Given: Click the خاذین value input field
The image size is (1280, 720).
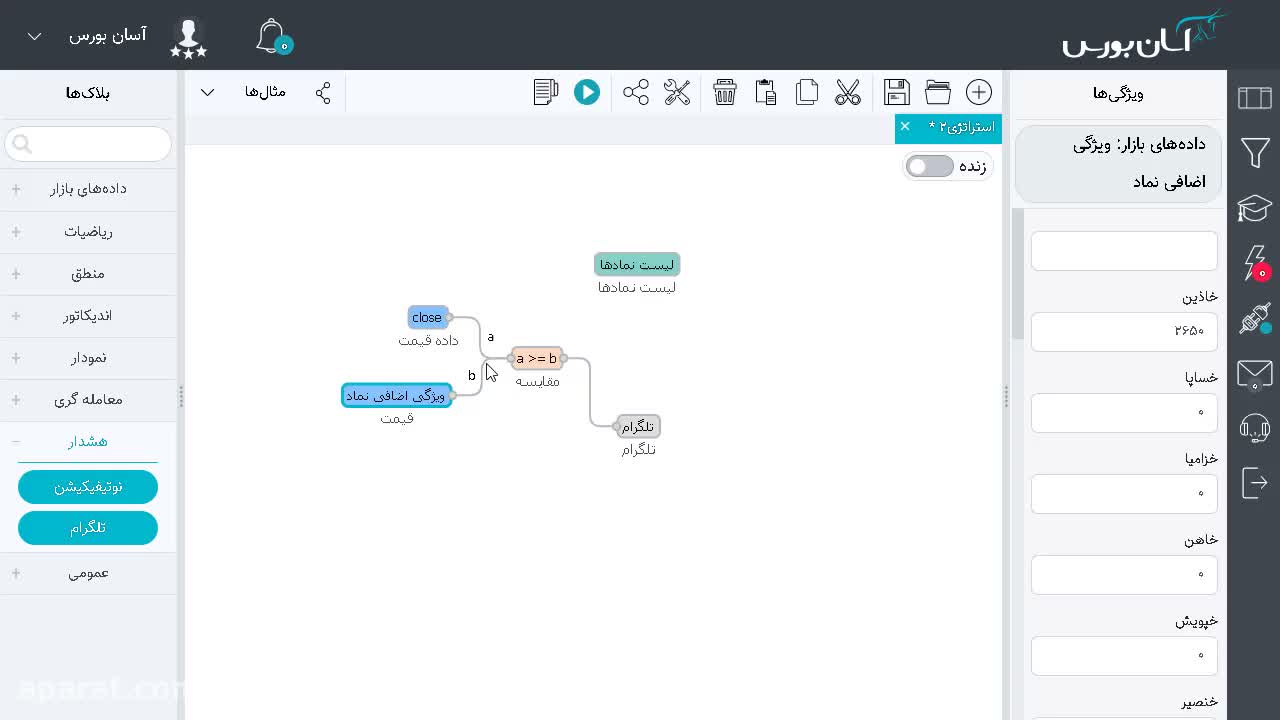Looking at the screenshot, I should click(x=1124, y=331).
